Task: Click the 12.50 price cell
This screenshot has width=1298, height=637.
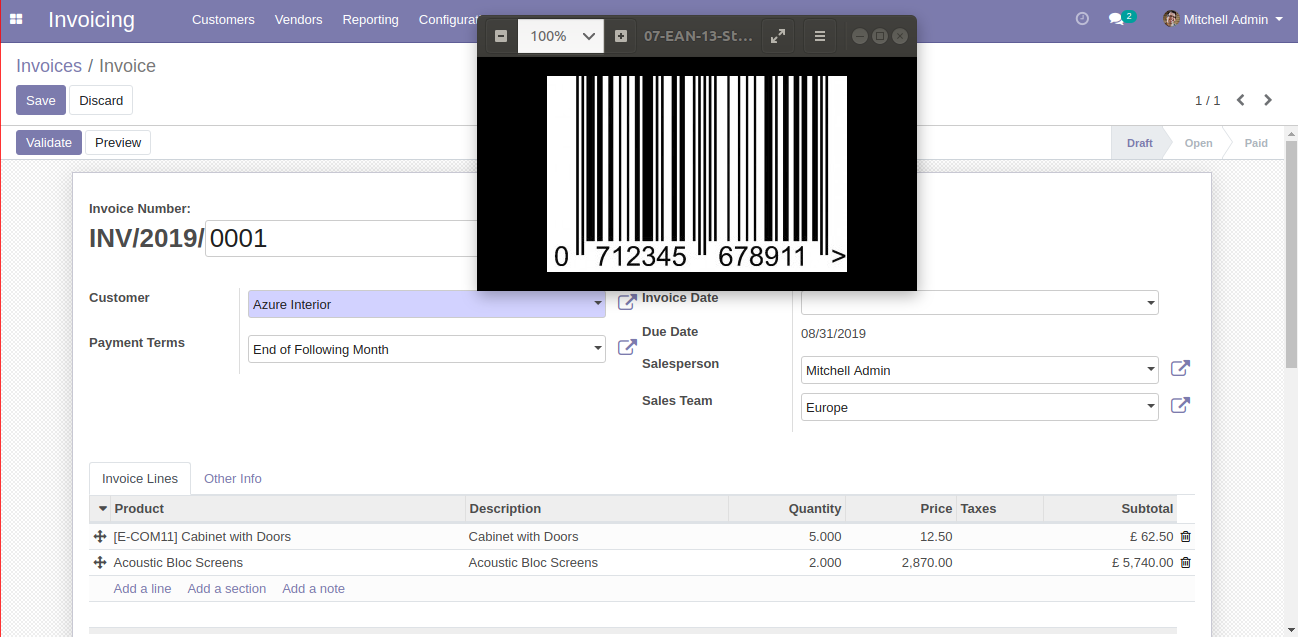Action: click(901, 537)
